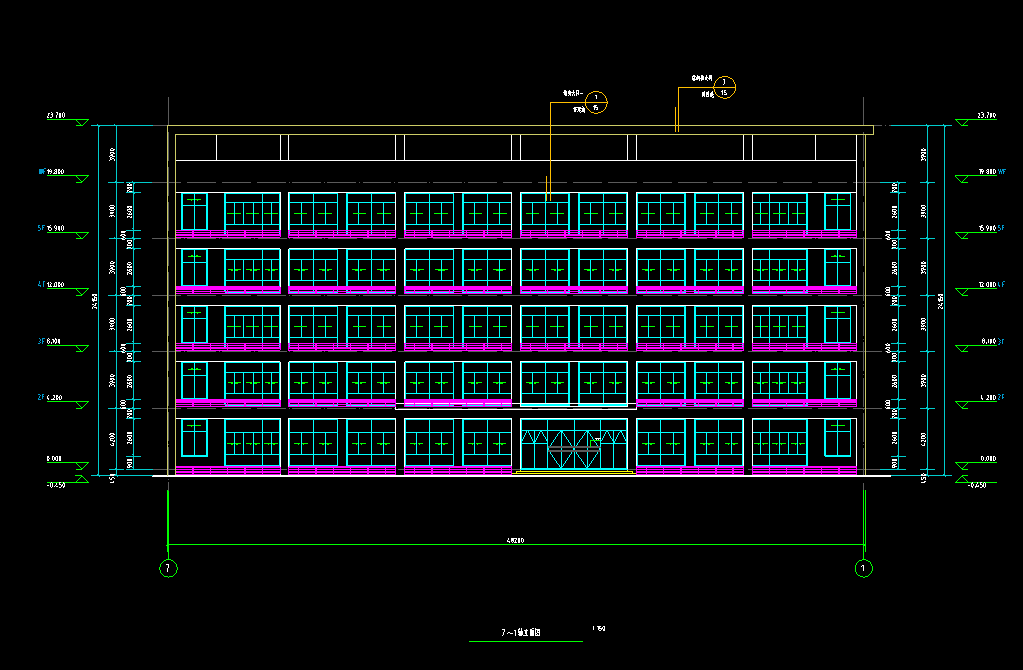Viewport: 1023px width, 670px height.
Task: Select the left 23.700 elevation marker triangle
Action: 82,122
